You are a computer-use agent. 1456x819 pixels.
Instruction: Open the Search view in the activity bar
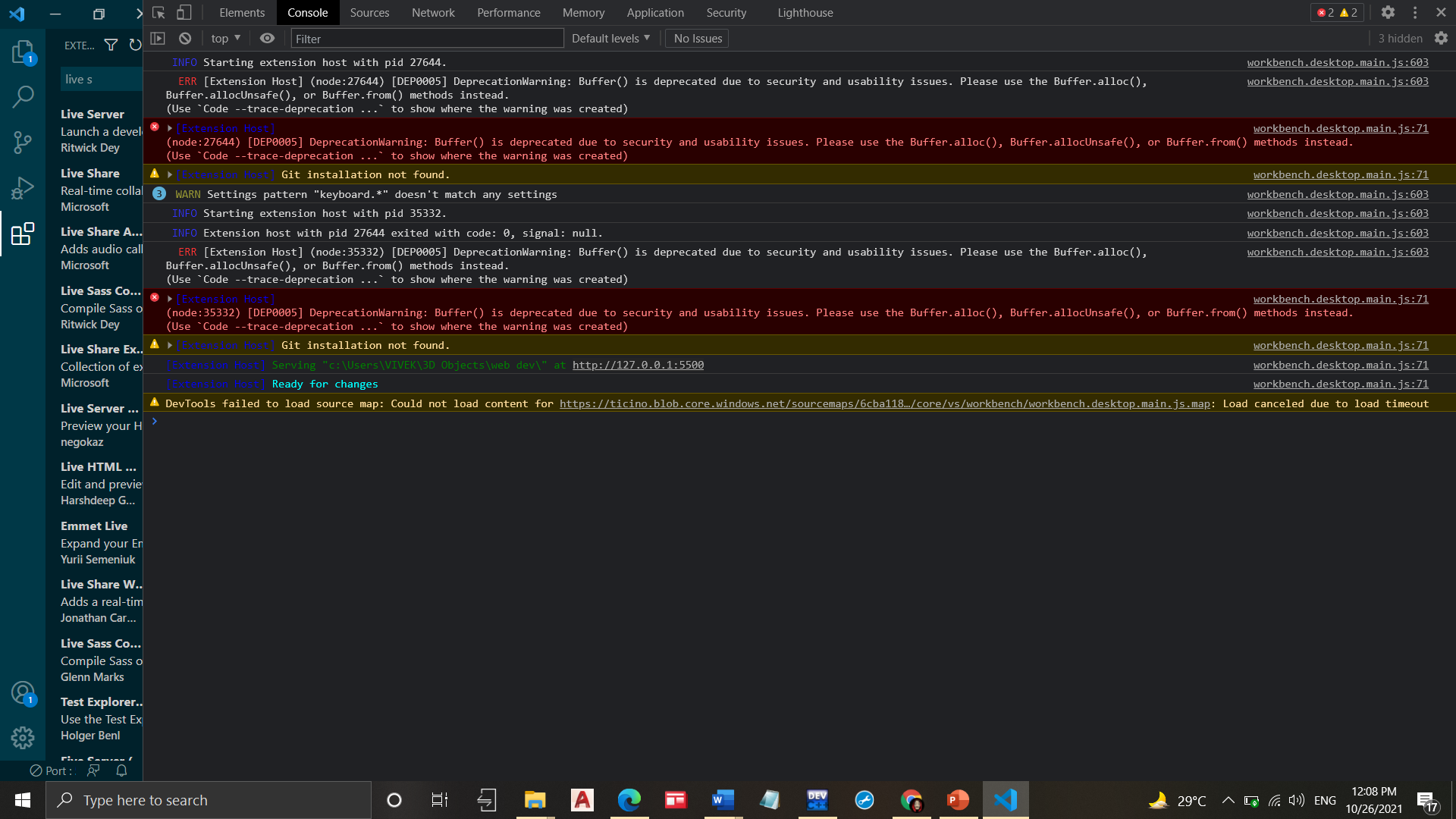23,96
